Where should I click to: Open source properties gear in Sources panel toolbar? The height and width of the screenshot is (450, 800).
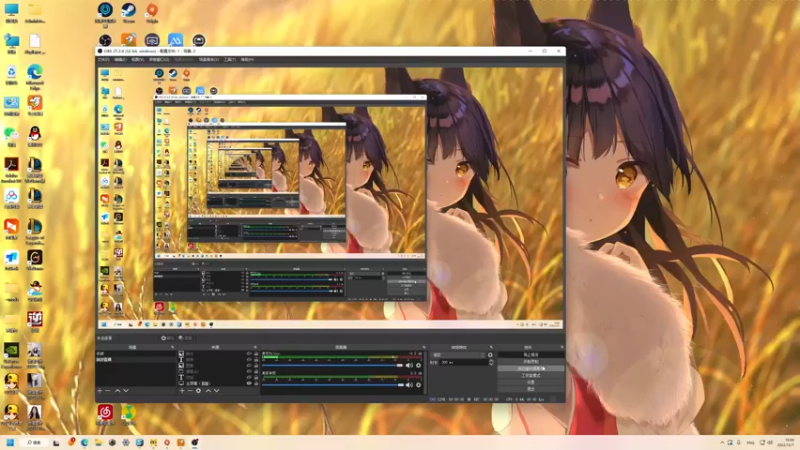point(198,391)
